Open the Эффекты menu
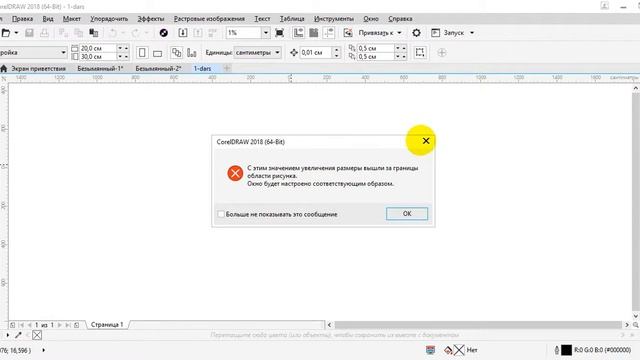Screen dimensions: 640x360 (151, 19)
